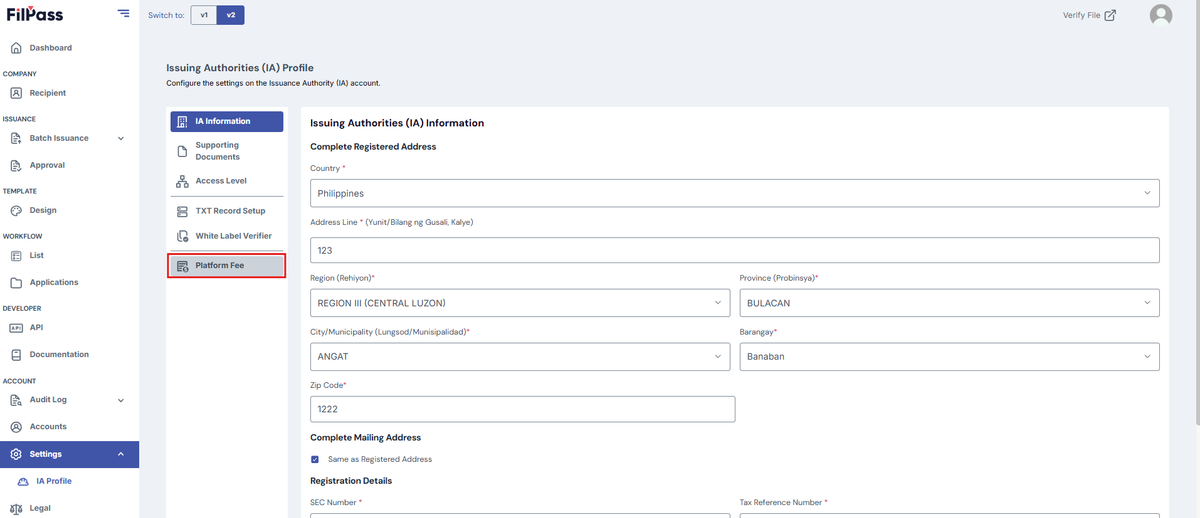Open the Barangay dropdown showing Banaban
The width and height of the screenshot is (1200, 518).
tap(950, 356)
